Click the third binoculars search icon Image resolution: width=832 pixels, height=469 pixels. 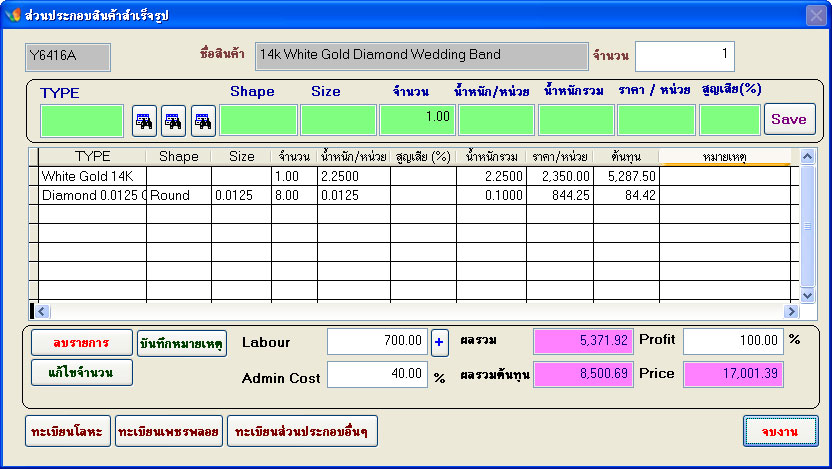click(203, 121)
